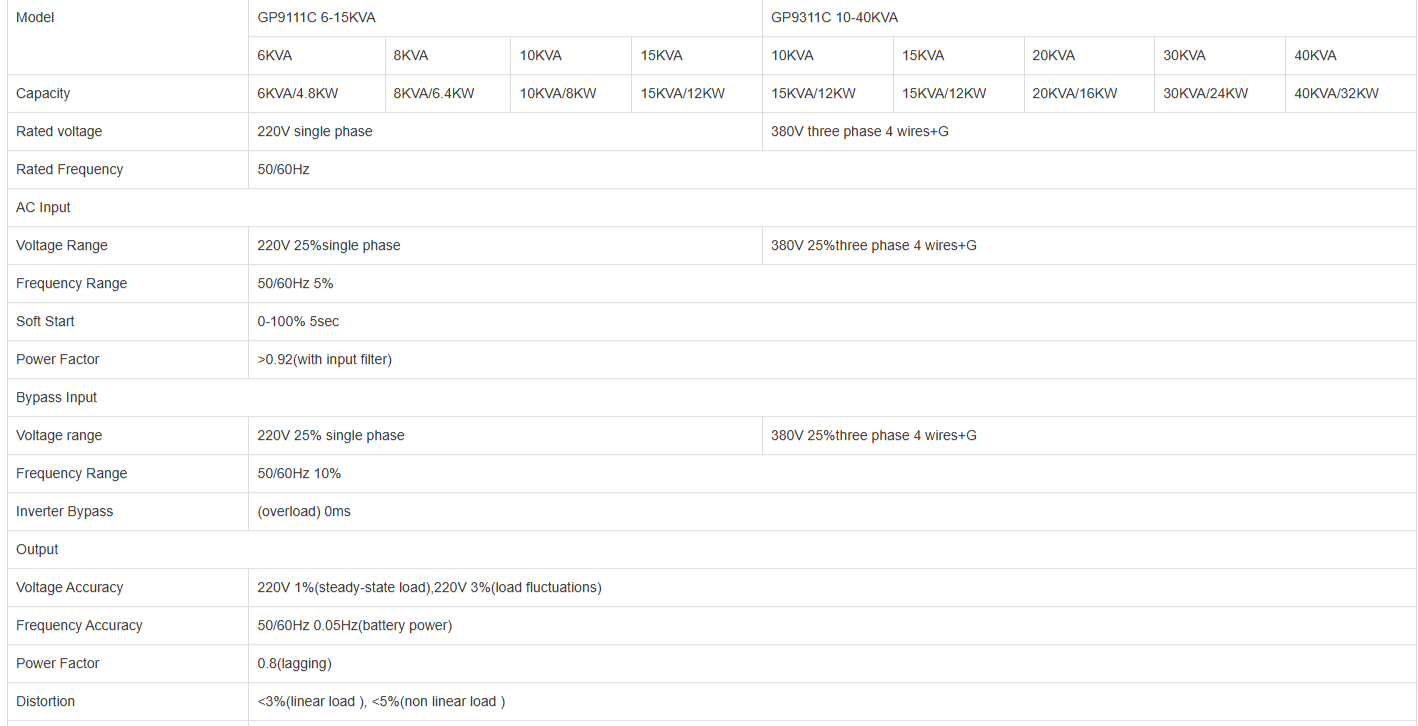Click the Rated Frequency row label
1418x726 pixels.
point(70,170)
